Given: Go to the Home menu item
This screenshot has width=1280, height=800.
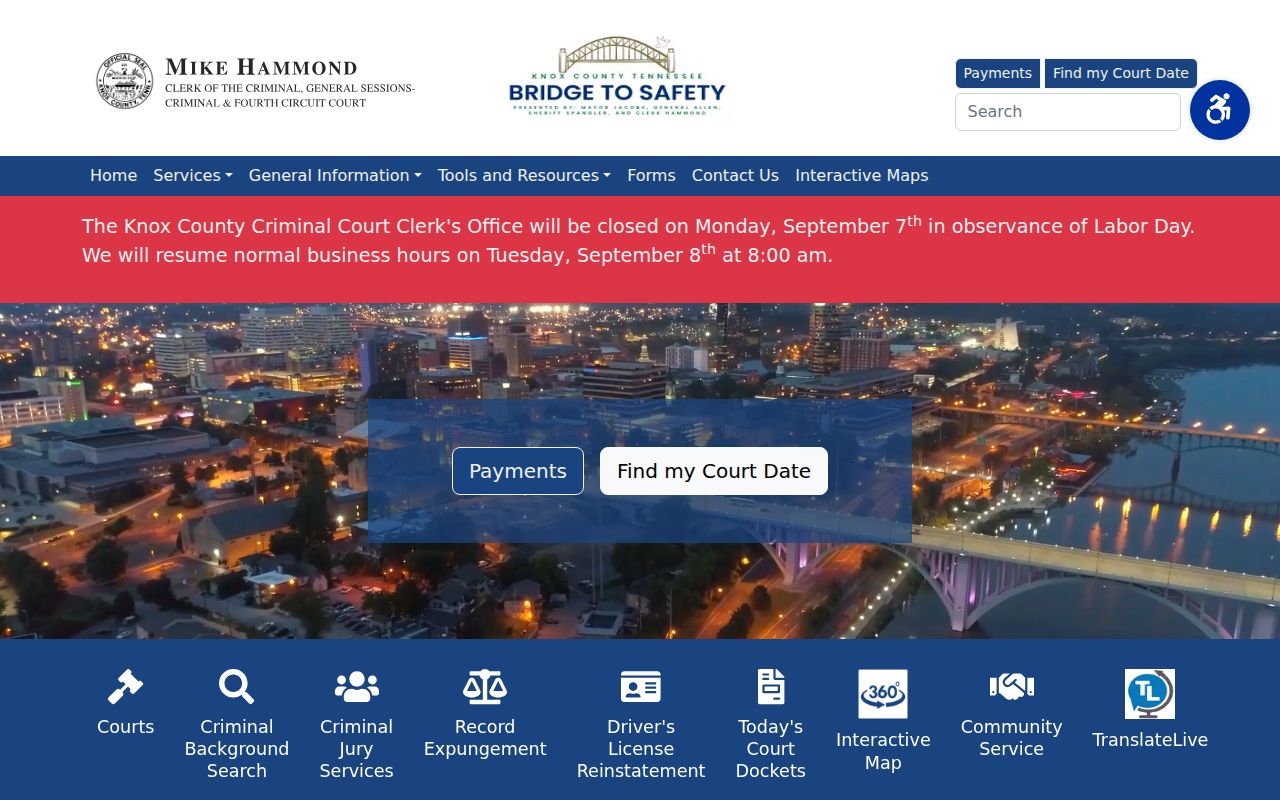Looking at the screenshot, I should (113, 175).
